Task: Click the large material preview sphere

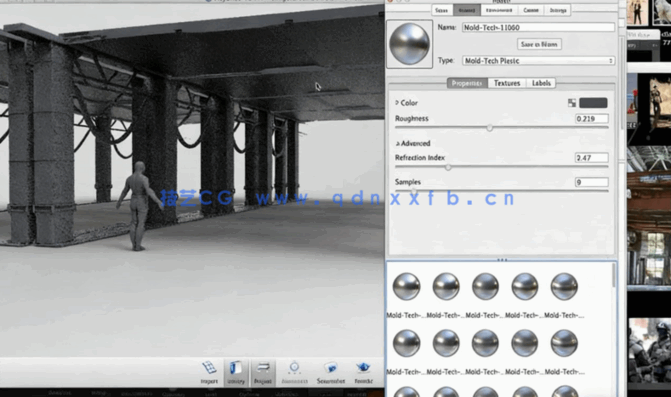Action: [409, 44]
